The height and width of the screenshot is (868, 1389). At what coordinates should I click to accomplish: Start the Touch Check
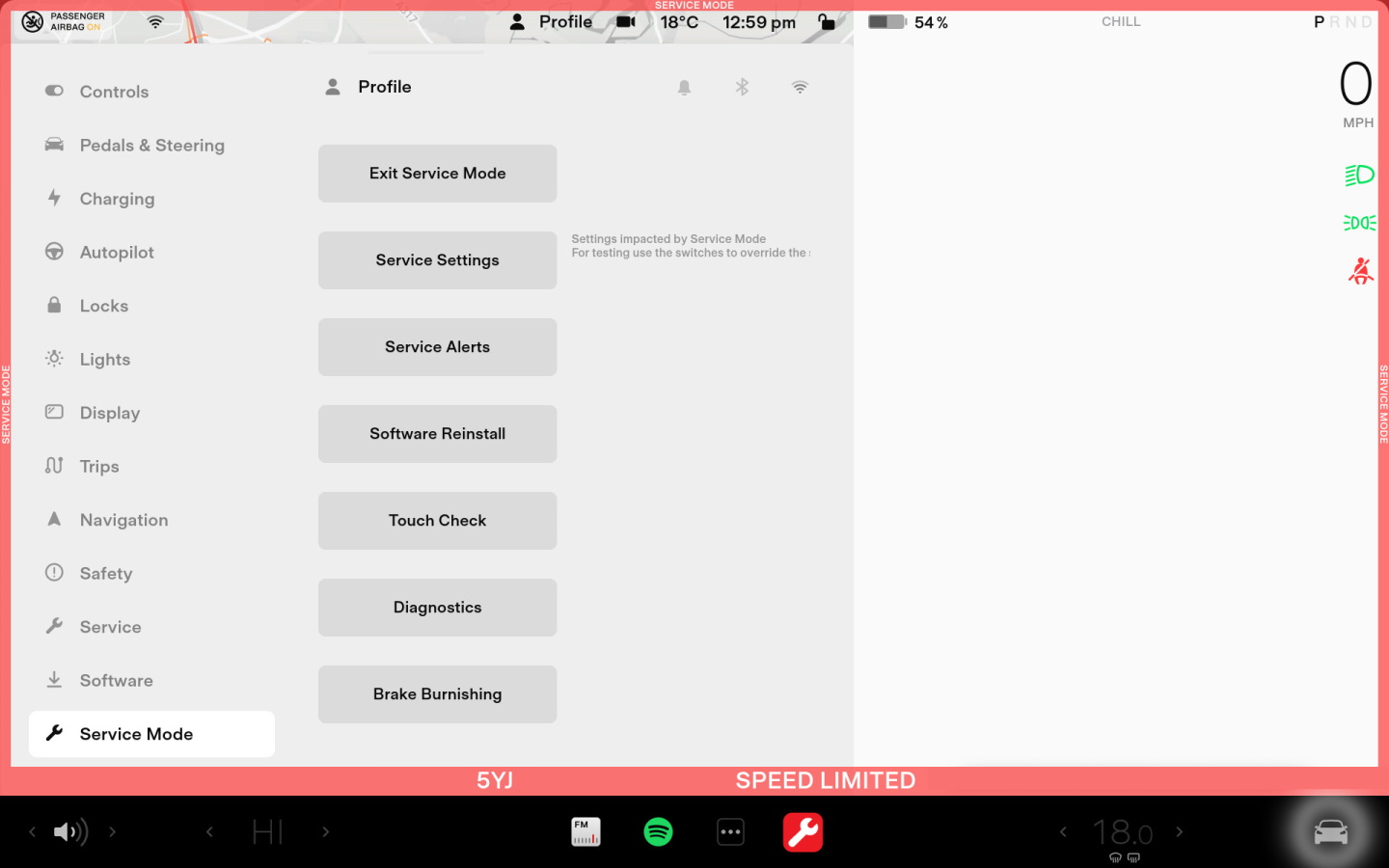tap(437, 521)
